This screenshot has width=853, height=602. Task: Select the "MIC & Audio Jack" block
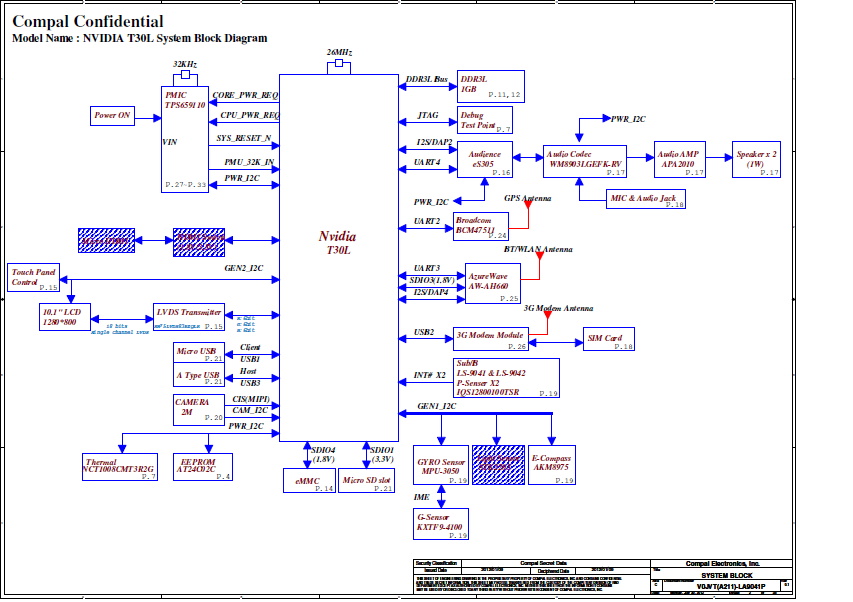[646, 199]
